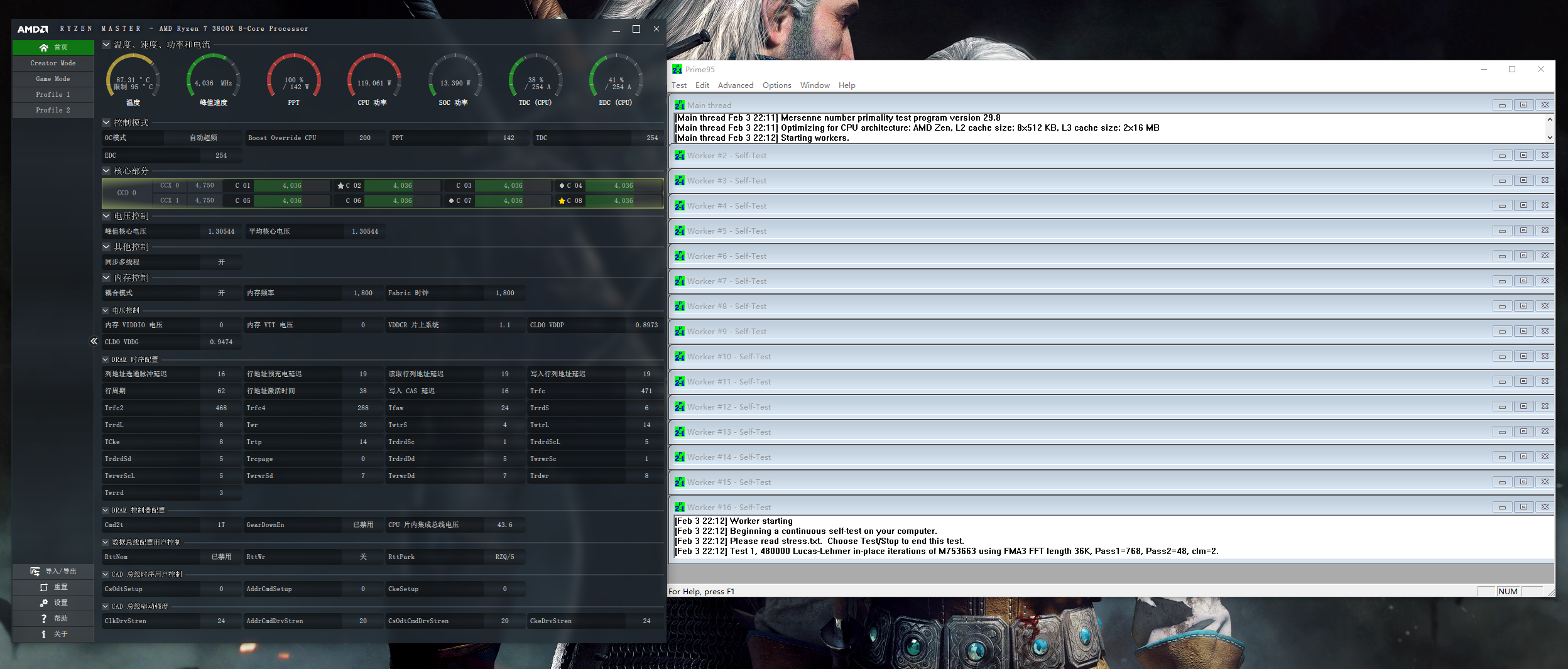This screenshot has width=1568, height=669.
Task: Click the 关于 about info icon
Action: [x=43, y=634]
